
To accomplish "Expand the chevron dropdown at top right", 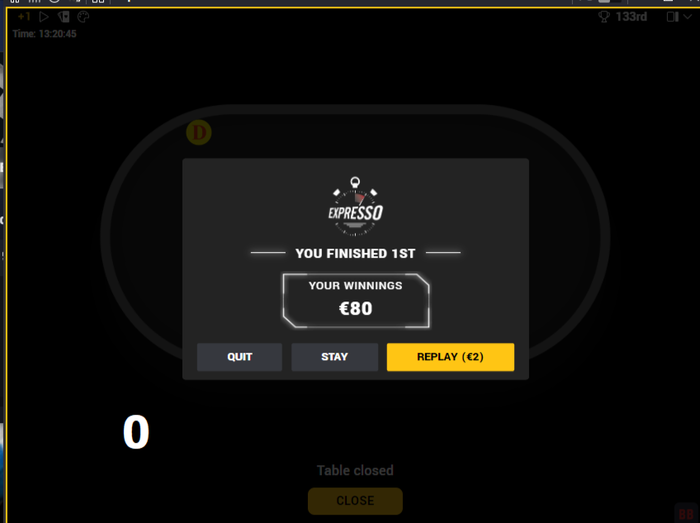I will (x=688, y=17).
